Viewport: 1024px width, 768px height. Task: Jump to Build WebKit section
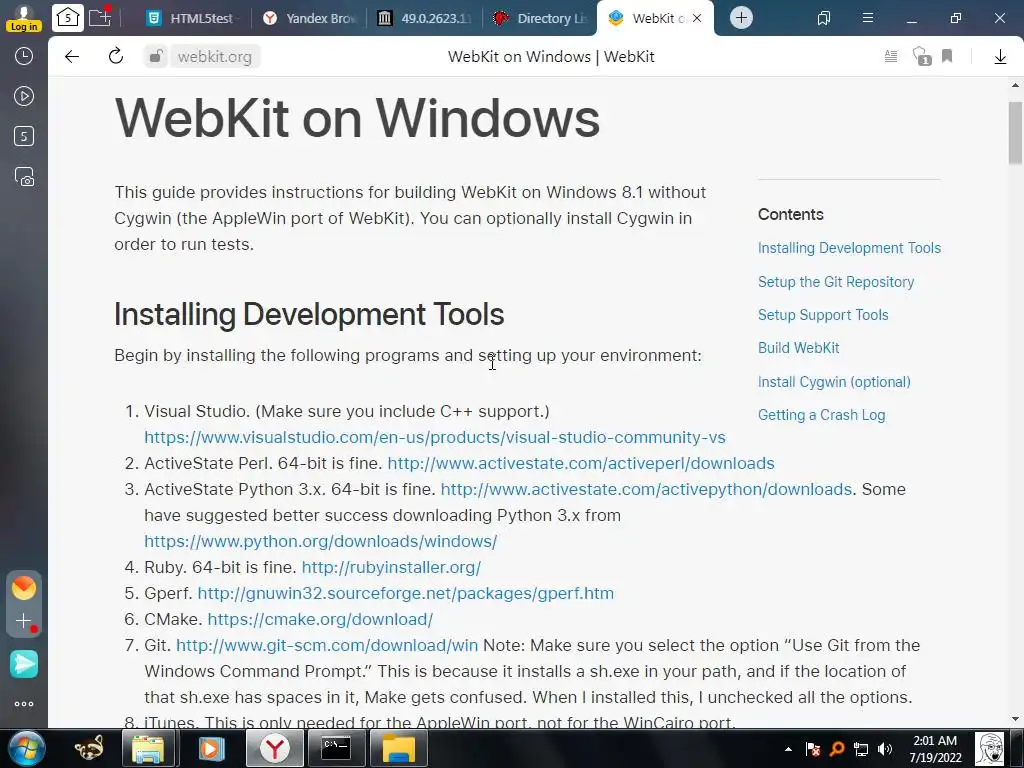(798, 348)
